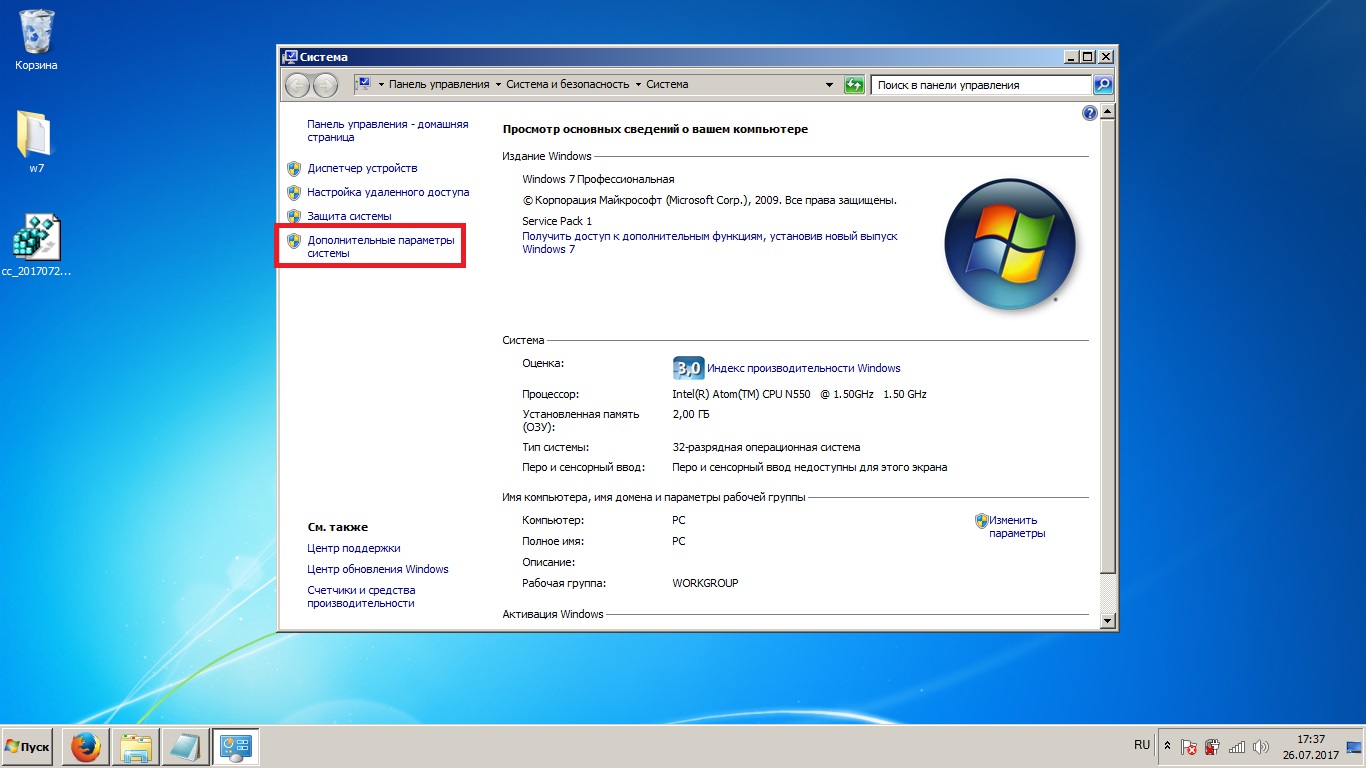
Task: Click the Service Pack 1 text
Action: [557, 221]
